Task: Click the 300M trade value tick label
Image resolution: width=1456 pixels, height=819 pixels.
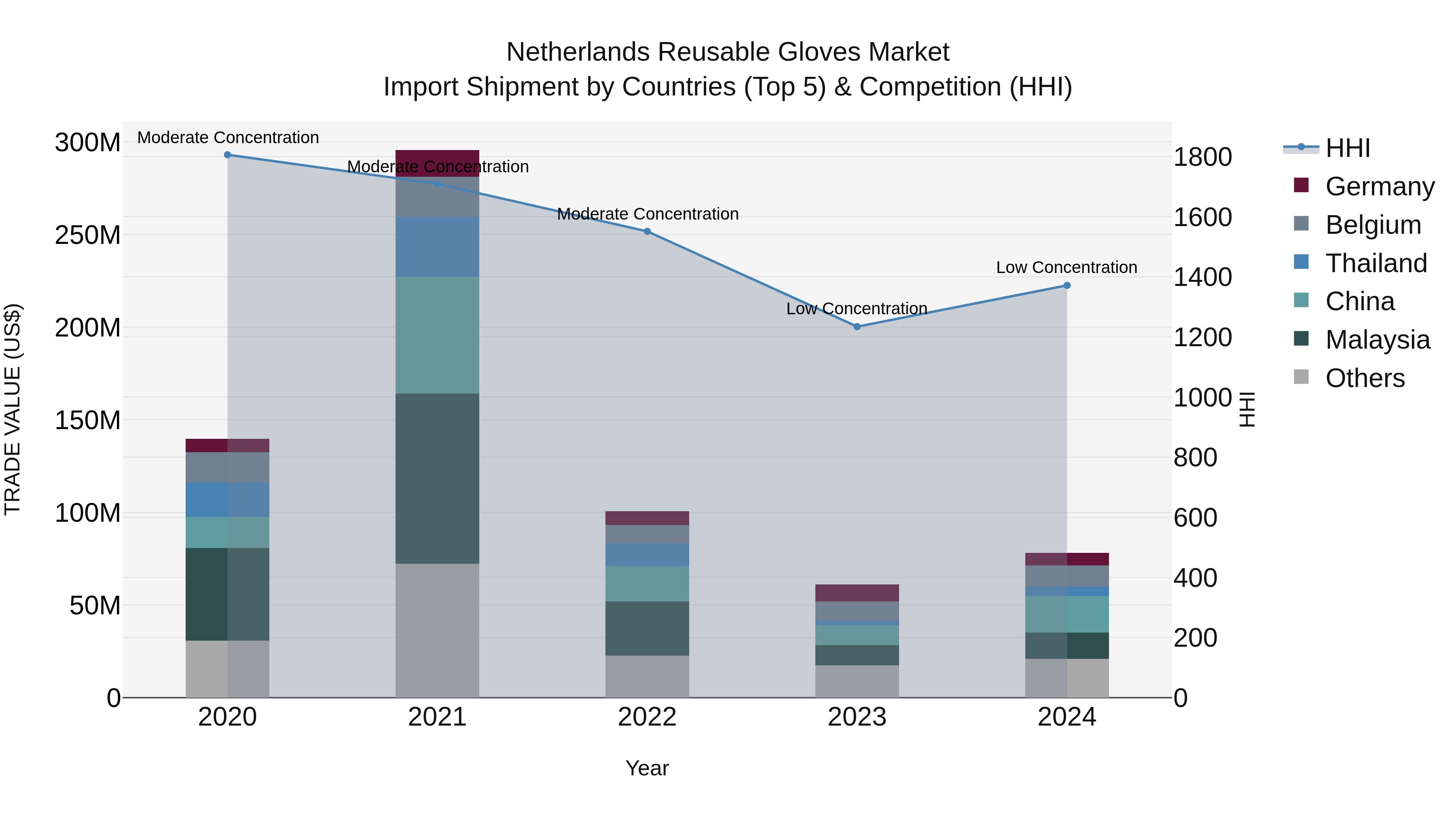Action: [x=88, y=142]
